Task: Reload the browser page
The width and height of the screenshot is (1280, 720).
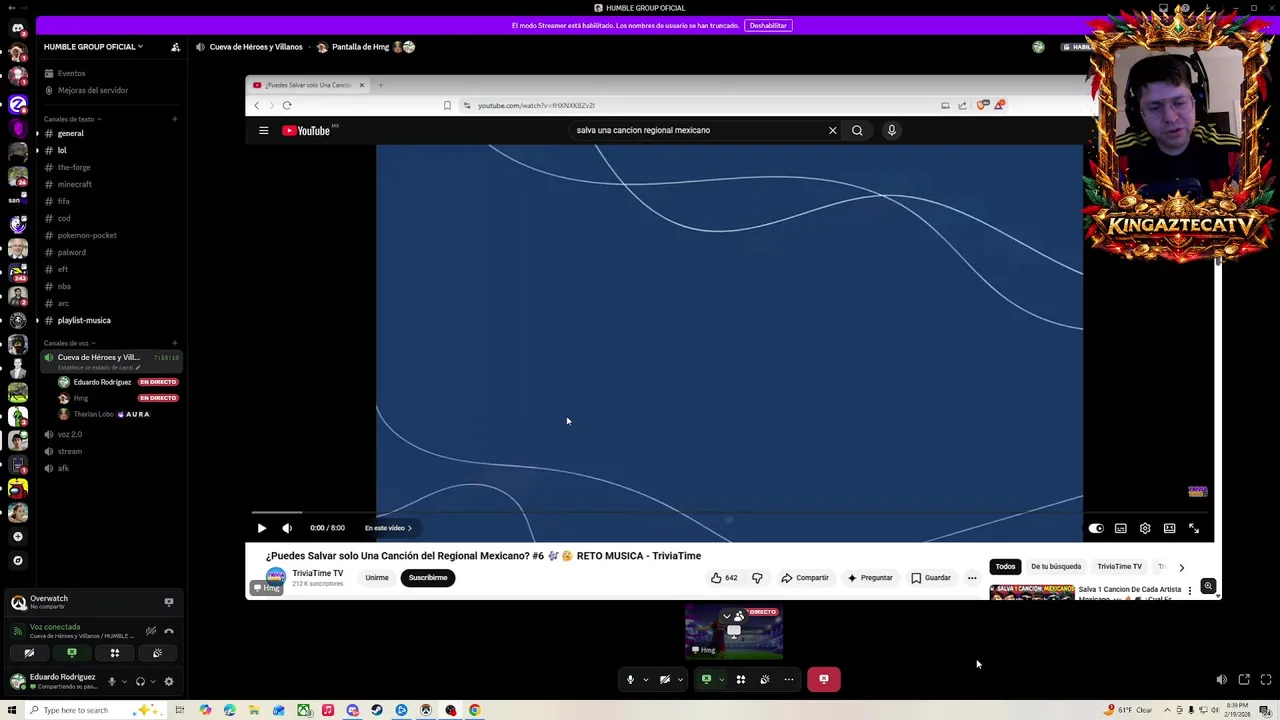Action: tap(287, 105)
